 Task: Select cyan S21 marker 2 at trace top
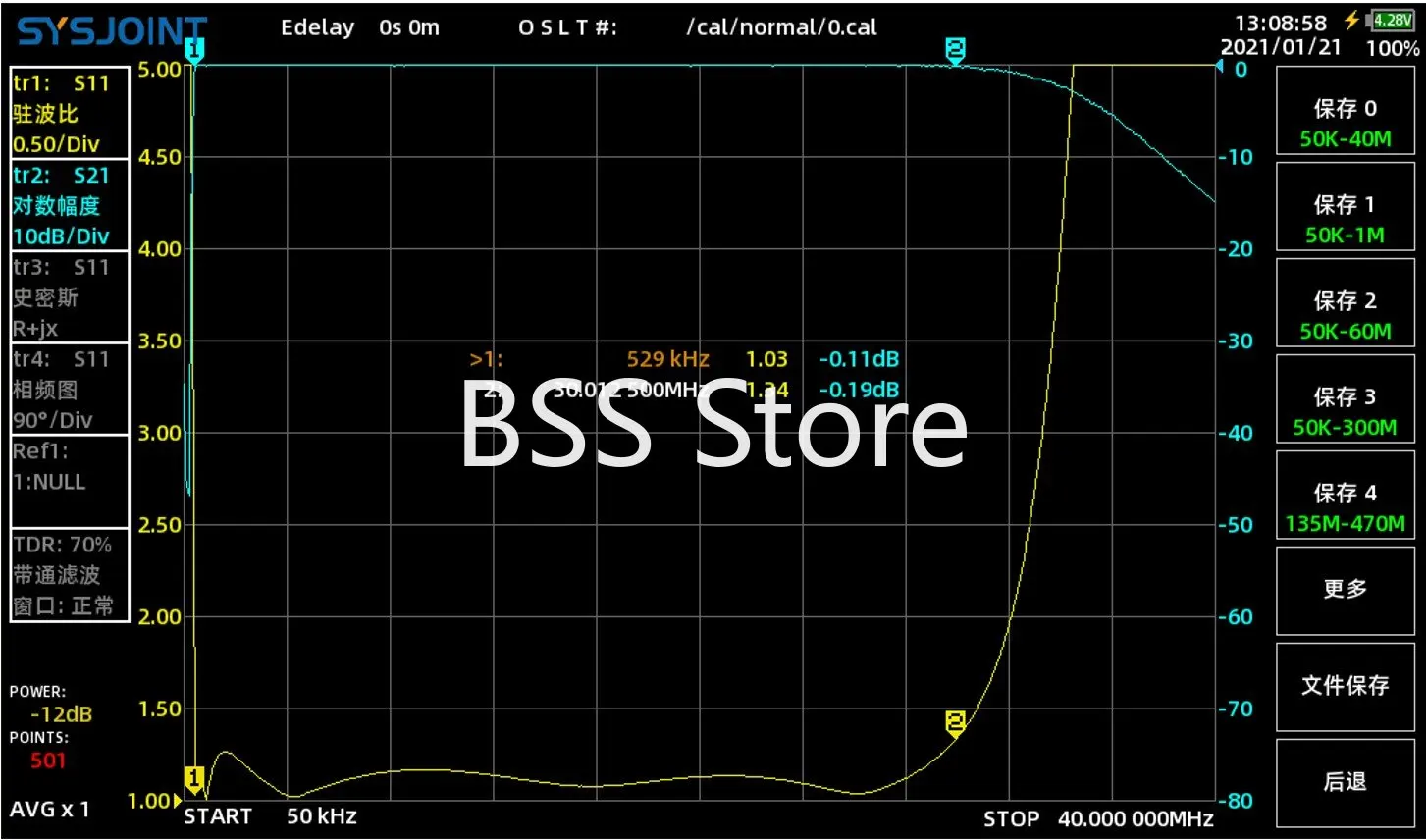955,51
